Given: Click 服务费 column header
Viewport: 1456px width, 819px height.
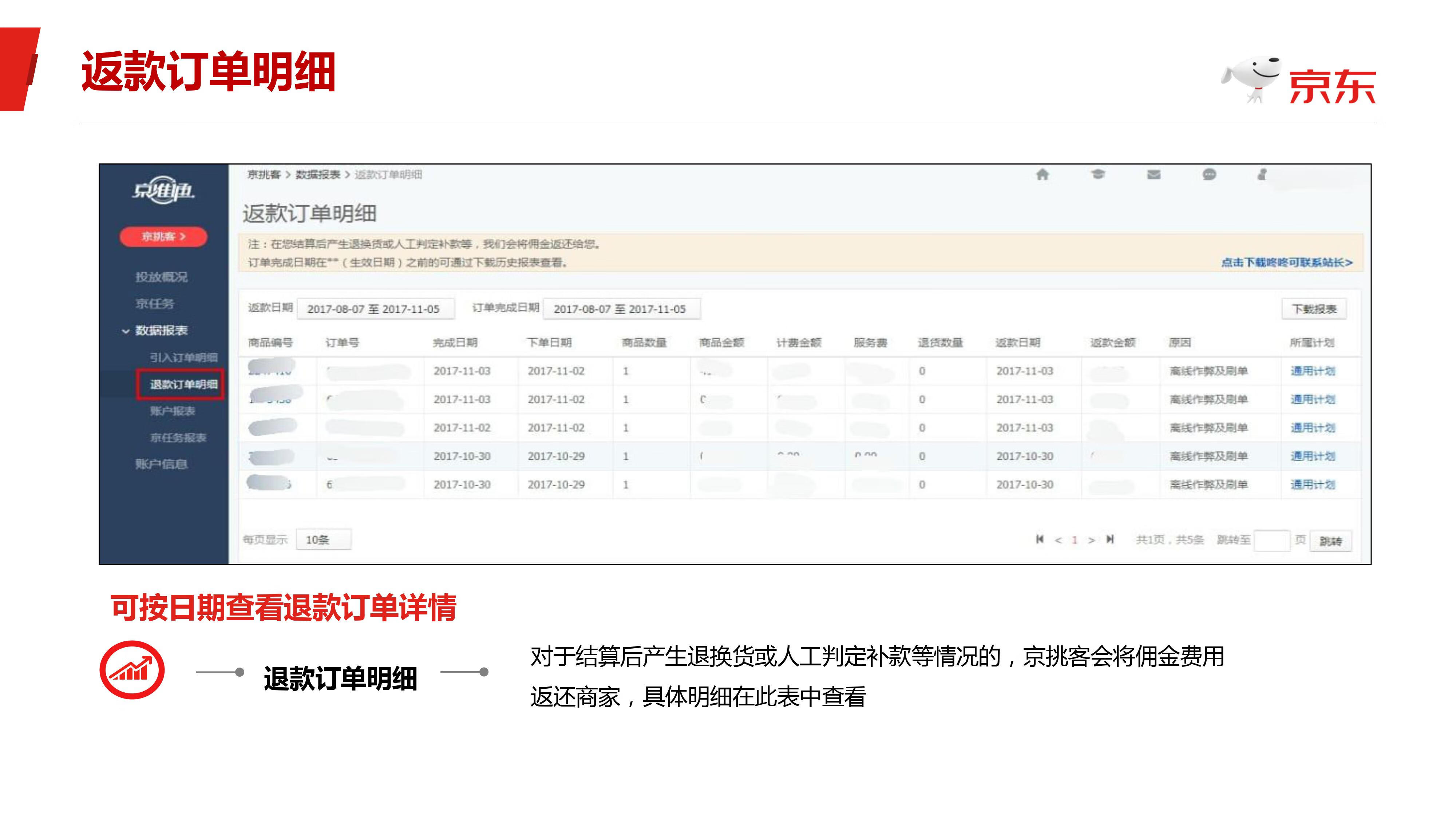Looking at the screenshot, I should coord(870,343).
